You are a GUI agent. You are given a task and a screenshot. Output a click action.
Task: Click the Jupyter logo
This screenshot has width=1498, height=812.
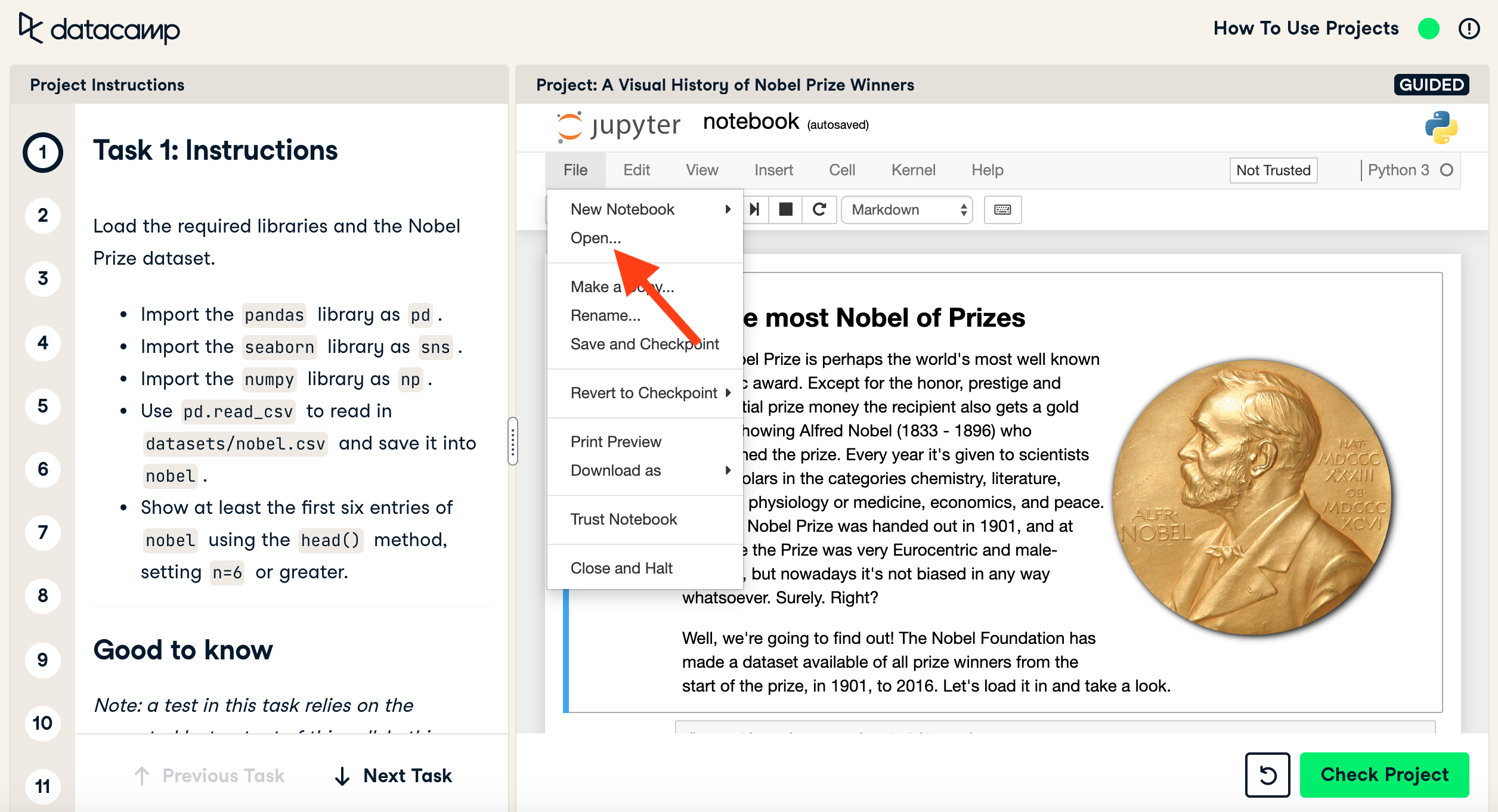619,126
